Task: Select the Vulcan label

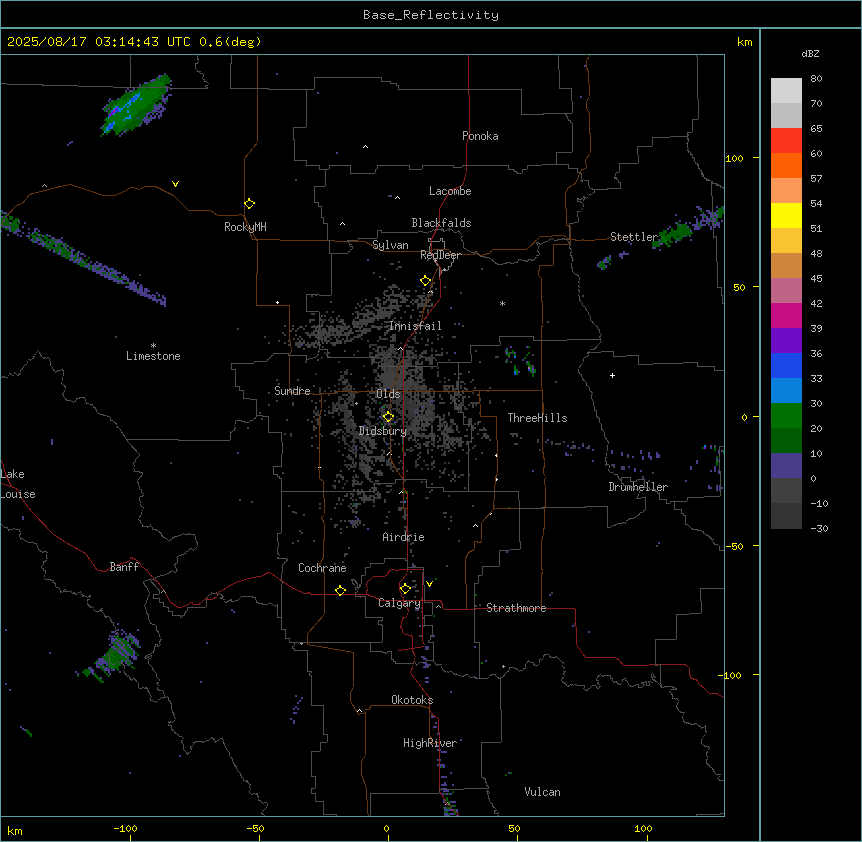Action: pyautogui.click(x=542, y=792)
